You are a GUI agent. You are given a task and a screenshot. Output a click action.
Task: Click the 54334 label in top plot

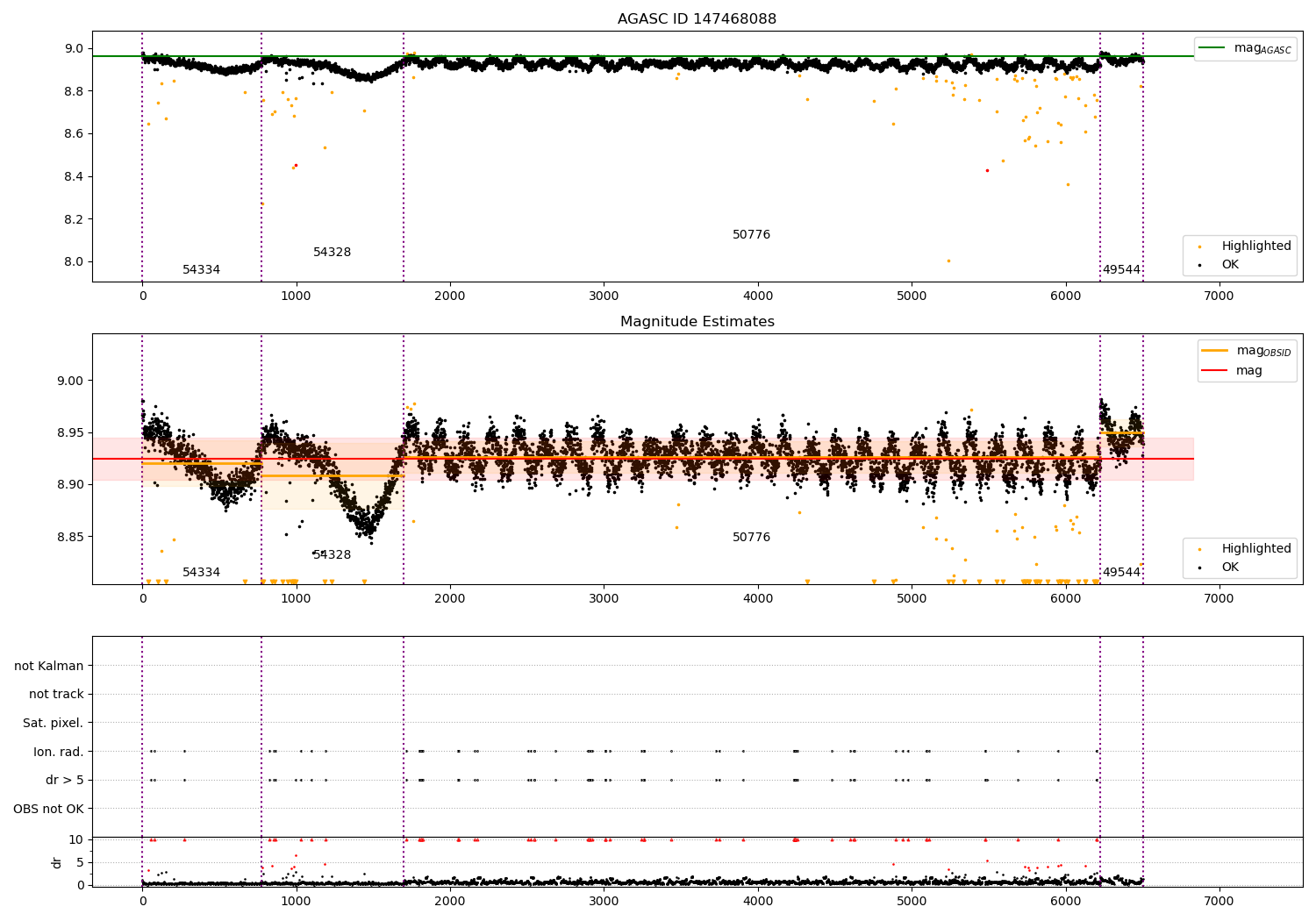(202, 270)
